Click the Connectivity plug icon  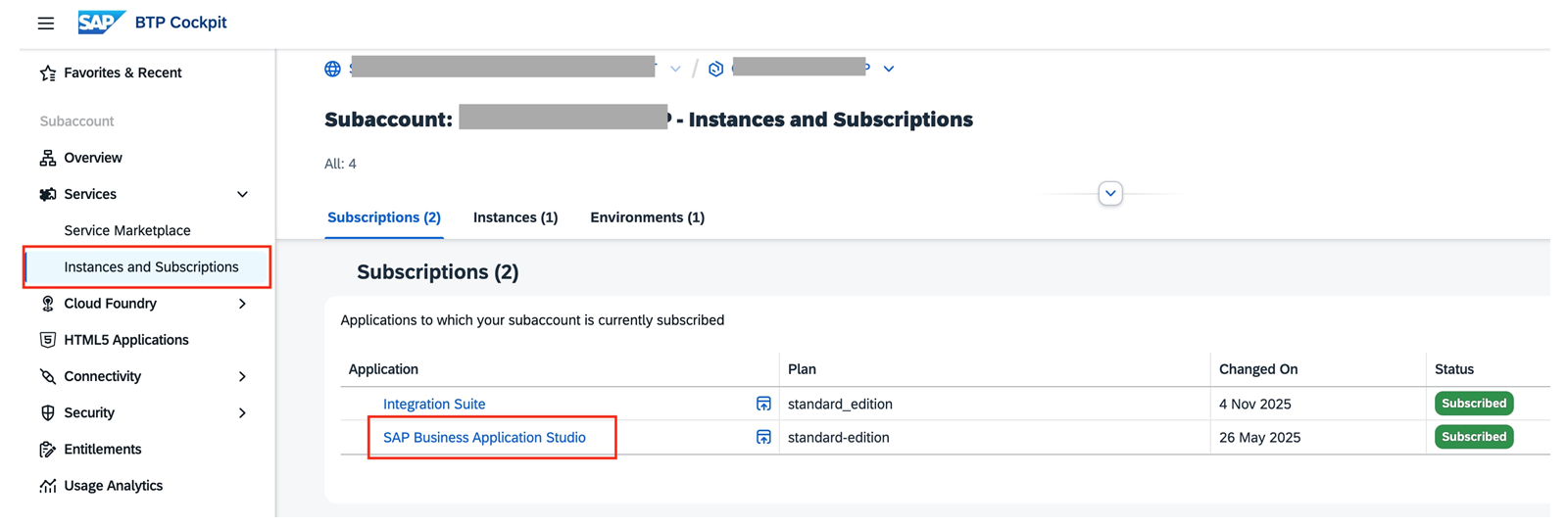pos(48,376)
